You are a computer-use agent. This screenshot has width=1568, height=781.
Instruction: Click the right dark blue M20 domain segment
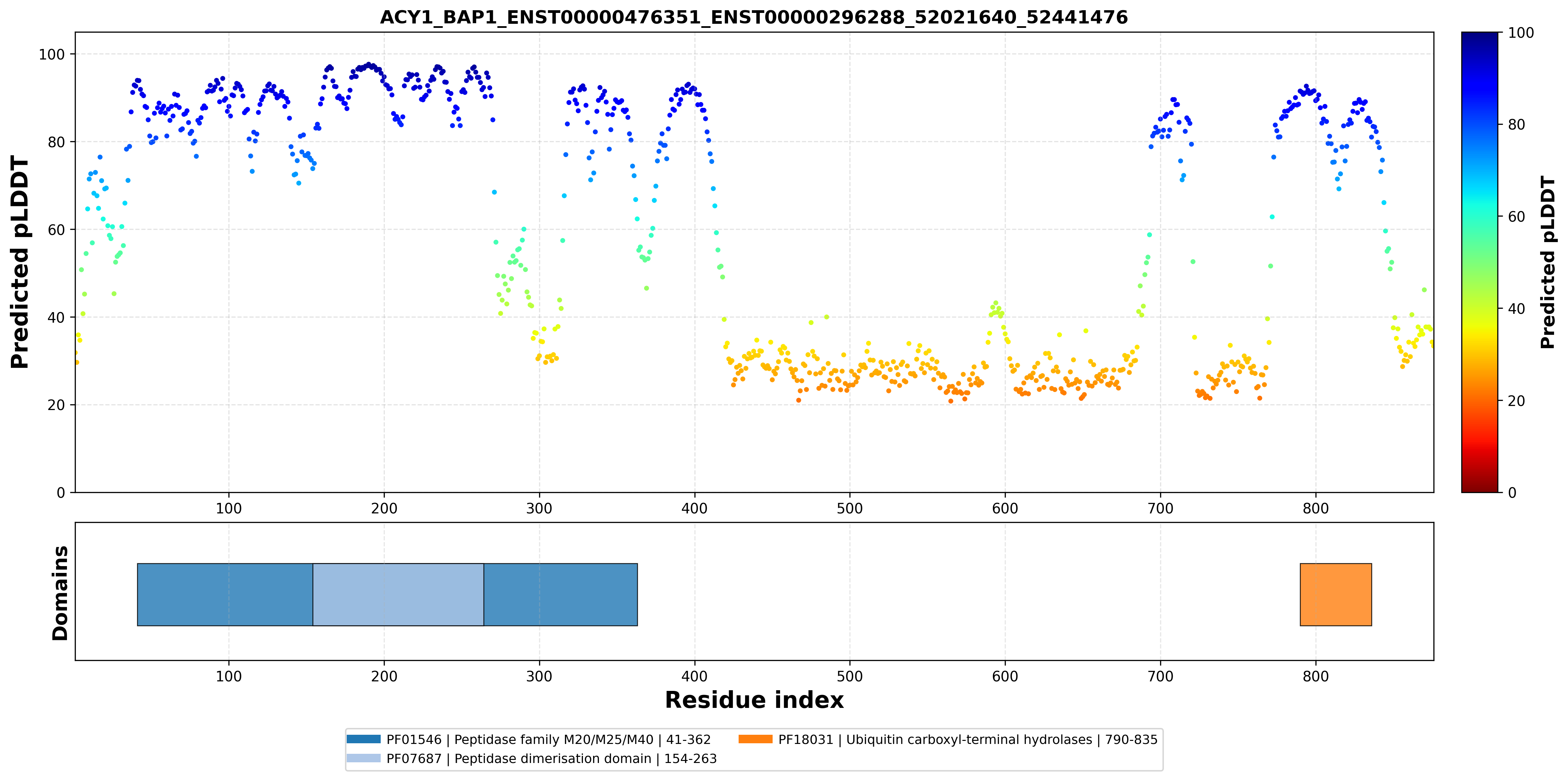point(561,595)
